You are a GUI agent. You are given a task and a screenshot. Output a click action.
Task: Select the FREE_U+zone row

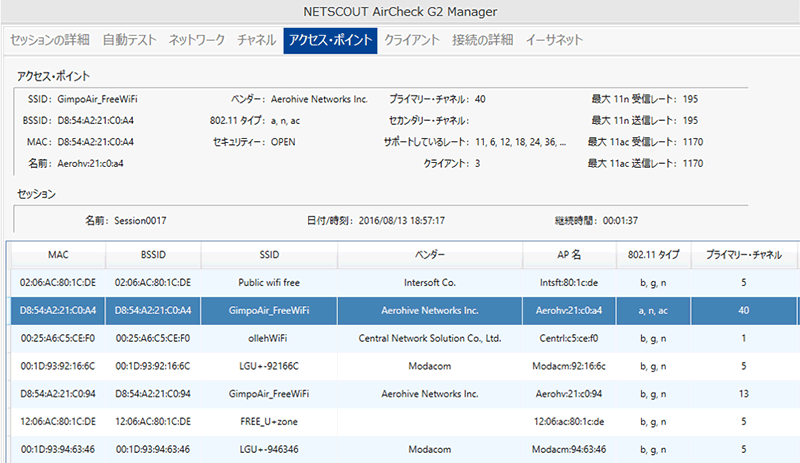(x=269, y=421)
